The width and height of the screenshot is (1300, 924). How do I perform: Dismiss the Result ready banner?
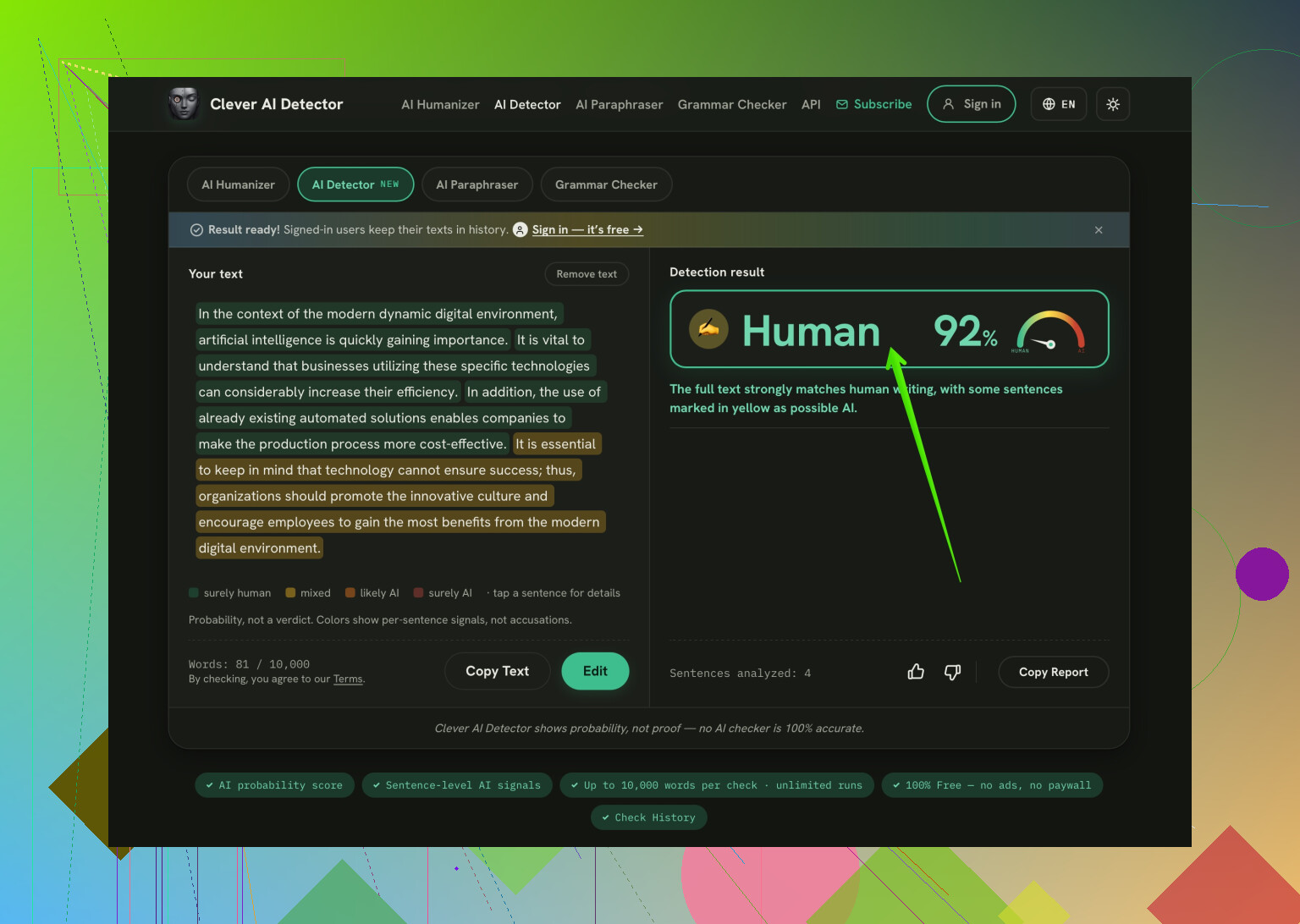click(1099, 230)
